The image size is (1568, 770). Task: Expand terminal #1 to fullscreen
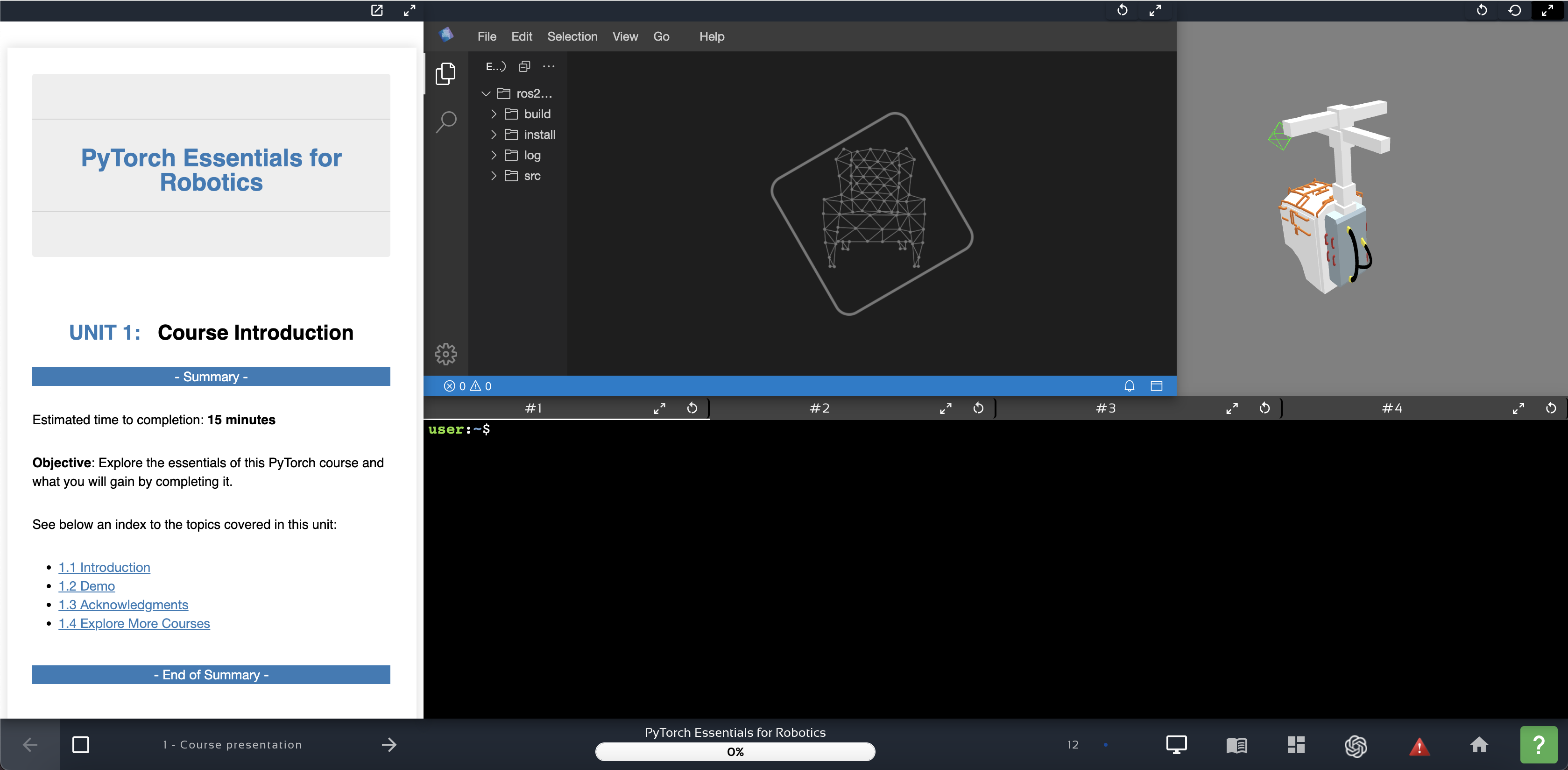tap(659, 408)
